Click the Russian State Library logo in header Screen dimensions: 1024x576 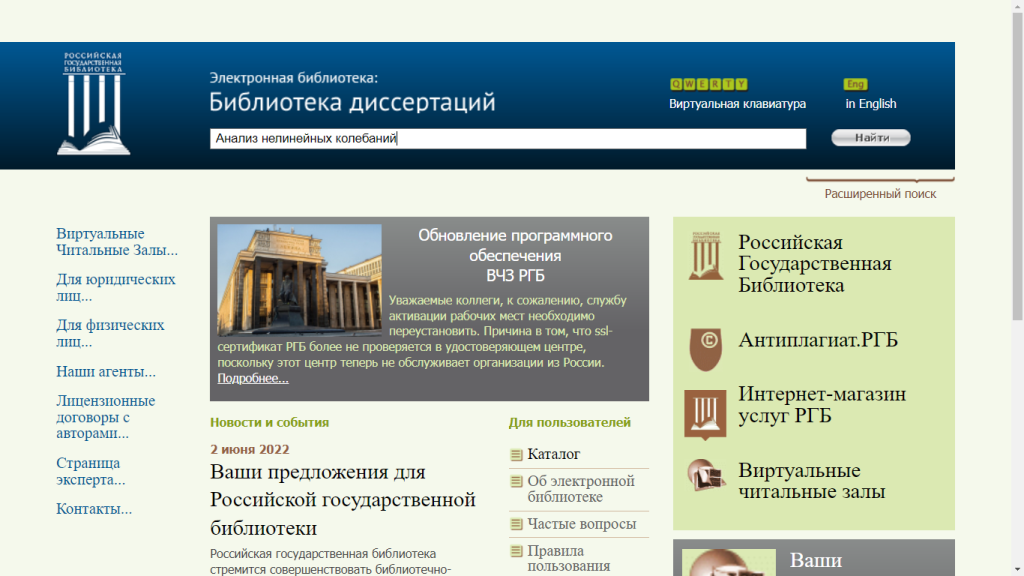click(x=93, y=103)
